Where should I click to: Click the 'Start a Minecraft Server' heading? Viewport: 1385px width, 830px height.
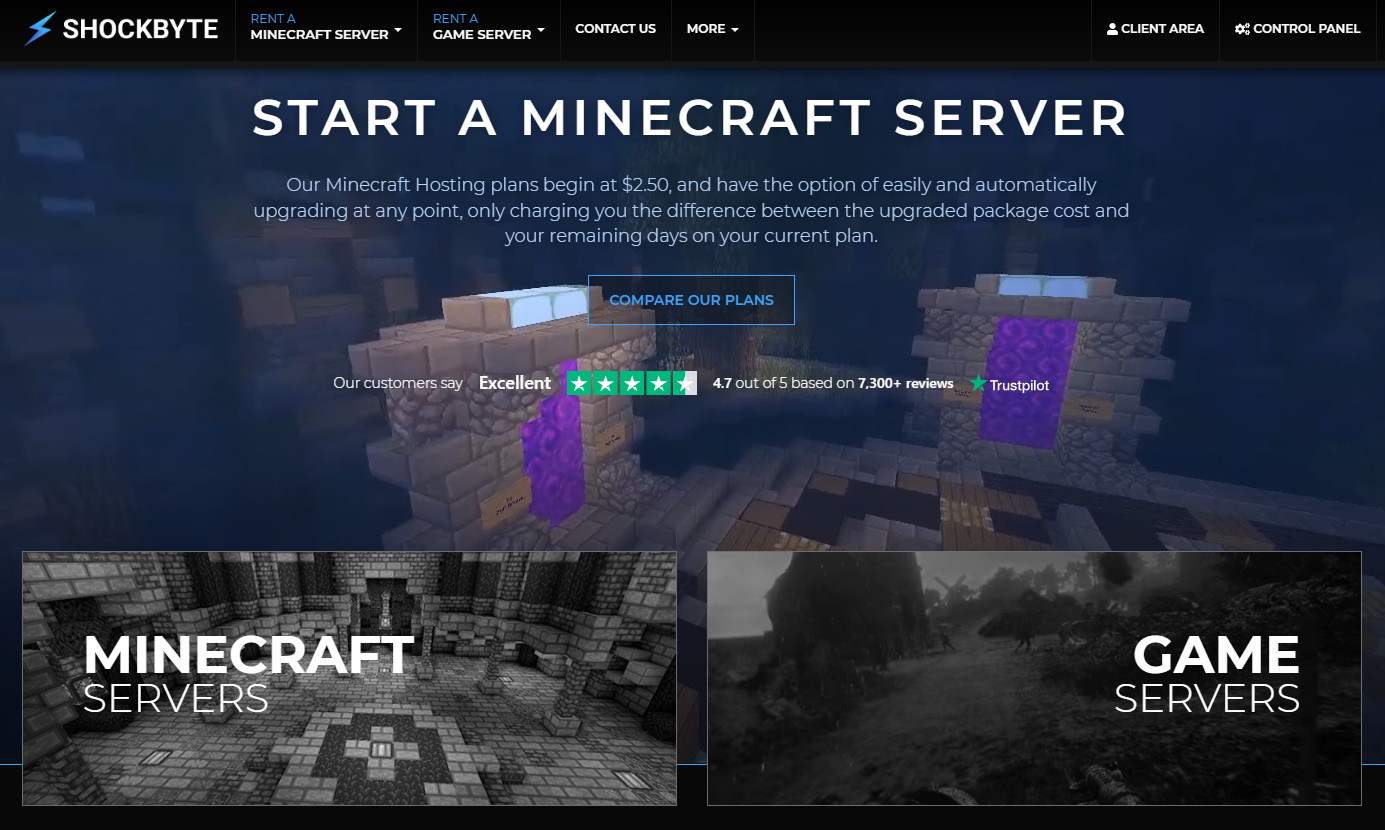(691, 118)
